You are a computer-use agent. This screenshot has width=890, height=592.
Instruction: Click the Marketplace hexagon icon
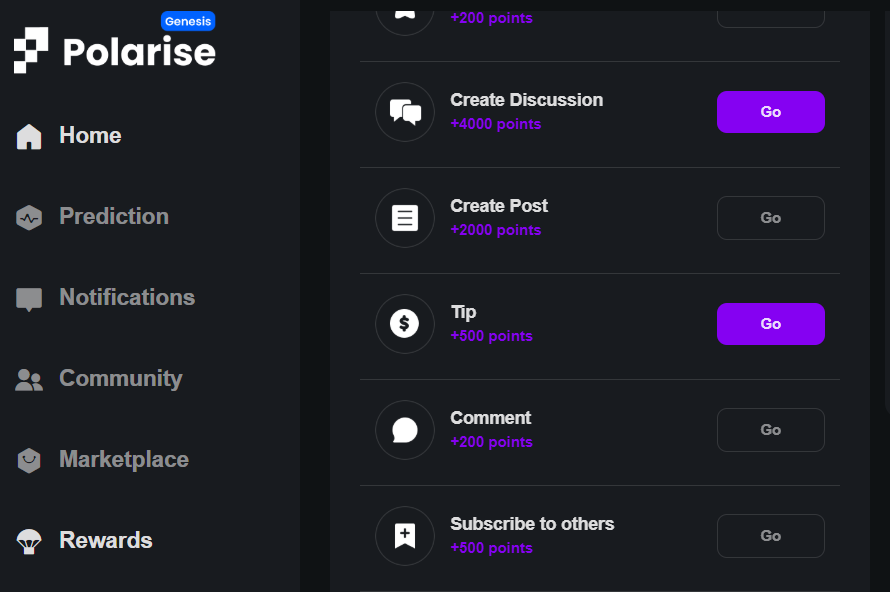(29, 460)
